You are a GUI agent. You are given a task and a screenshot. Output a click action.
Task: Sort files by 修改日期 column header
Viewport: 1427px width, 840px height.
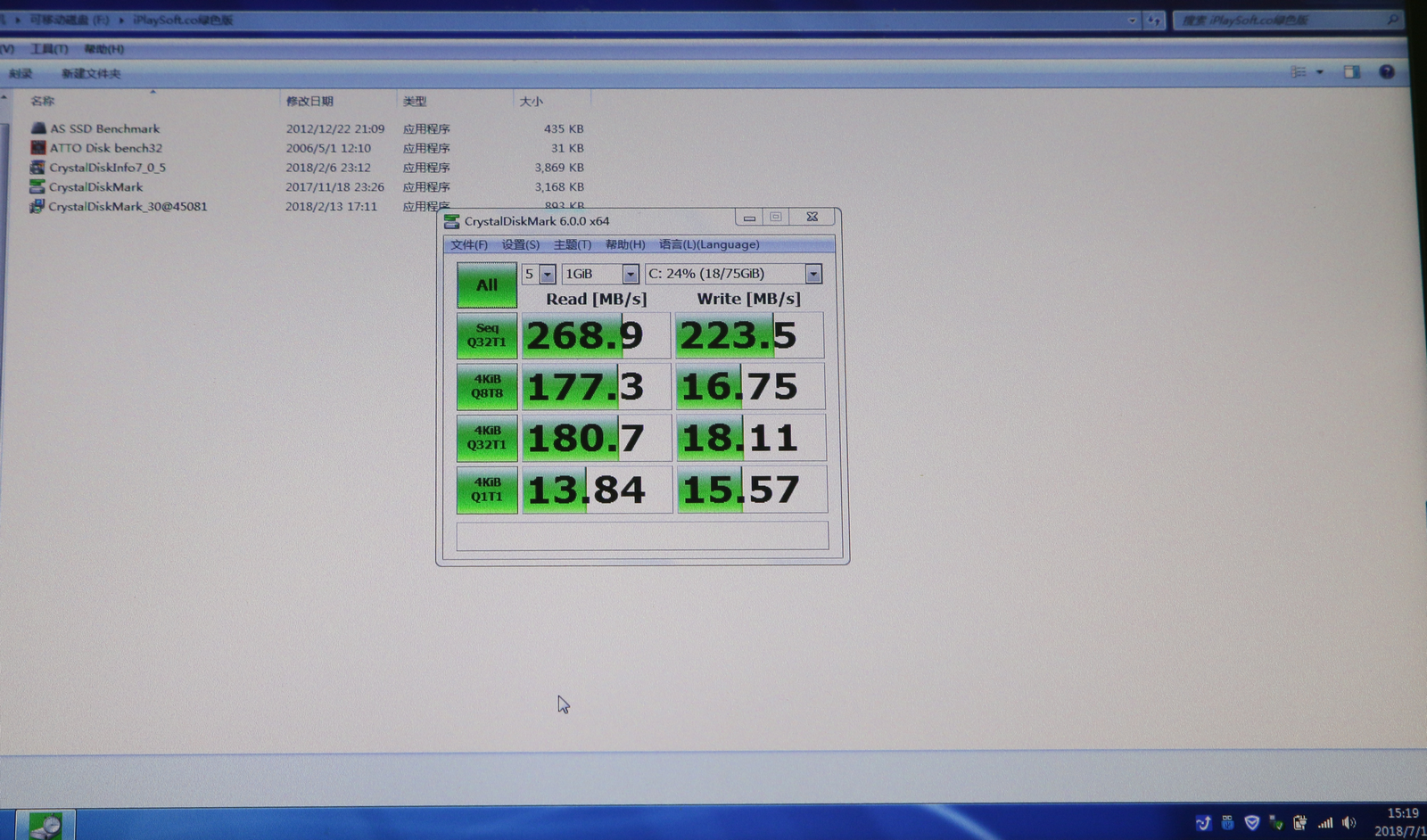point(309,102)
